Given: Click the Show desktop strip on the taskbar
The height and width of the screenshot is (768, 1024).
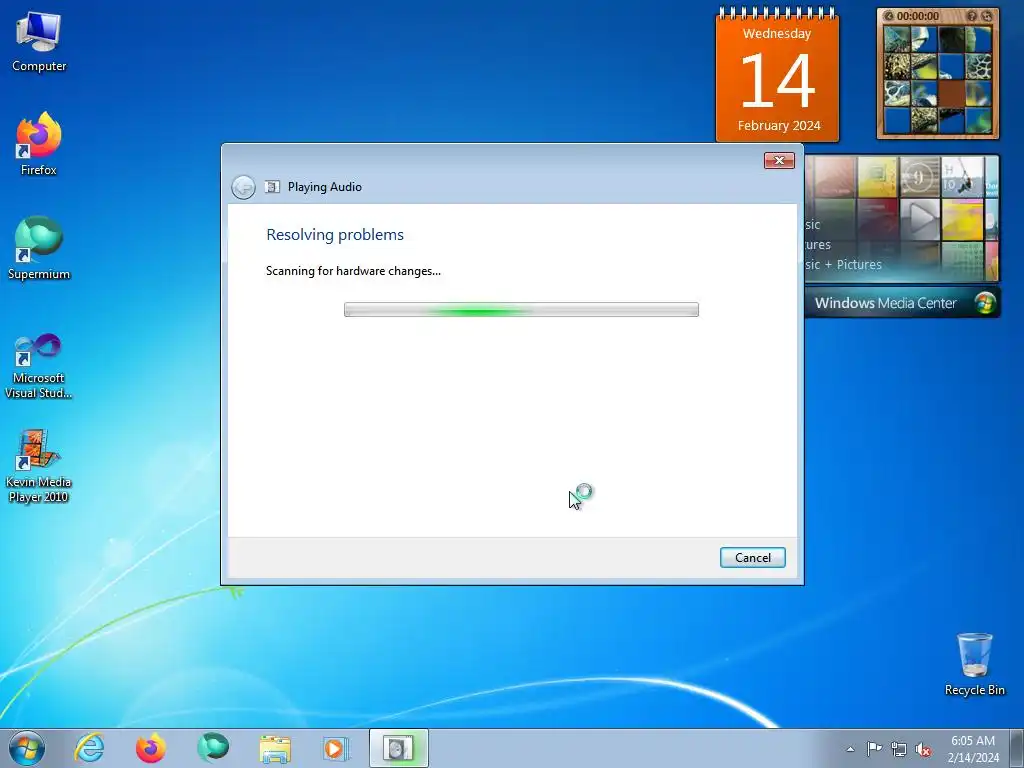Looking at the screenshot, I should click(x=1017, y=748).
